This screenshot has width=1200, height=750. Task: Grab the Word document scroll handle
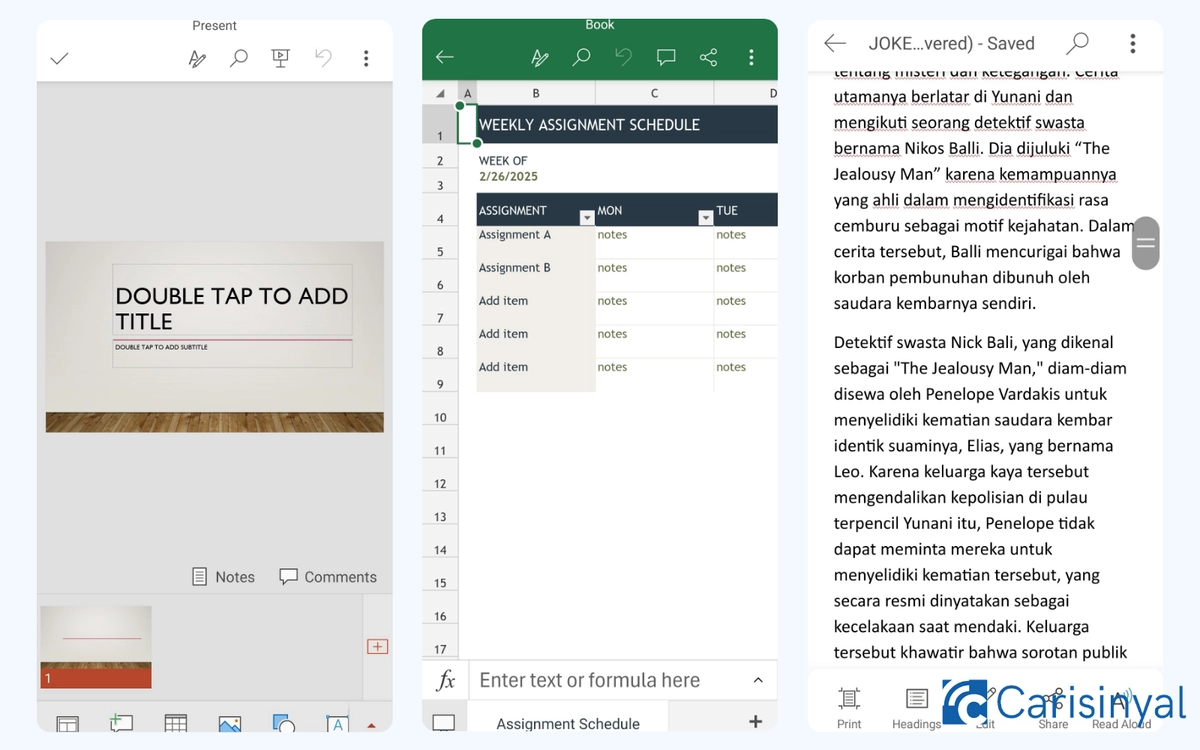[x=1146, y=243]
